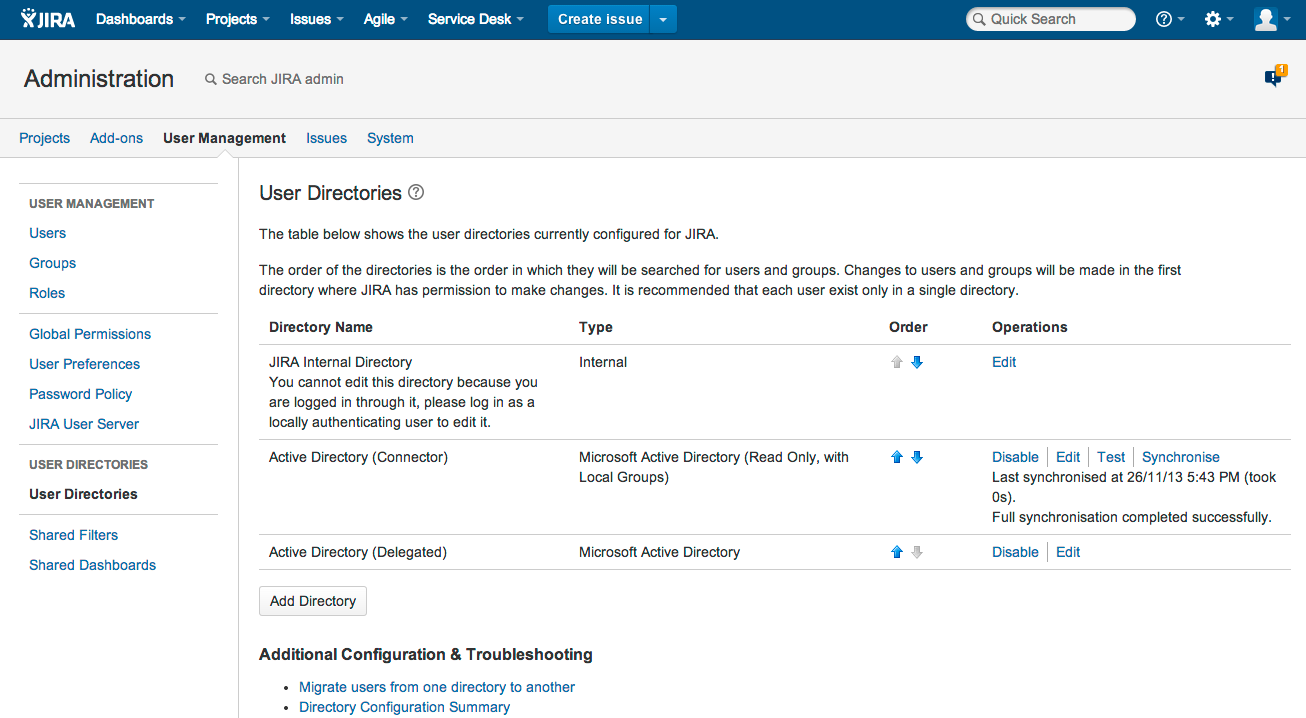The image size is (1306, 718).
Task: Click the Add Directory button
Action: (x=313, y=601)
